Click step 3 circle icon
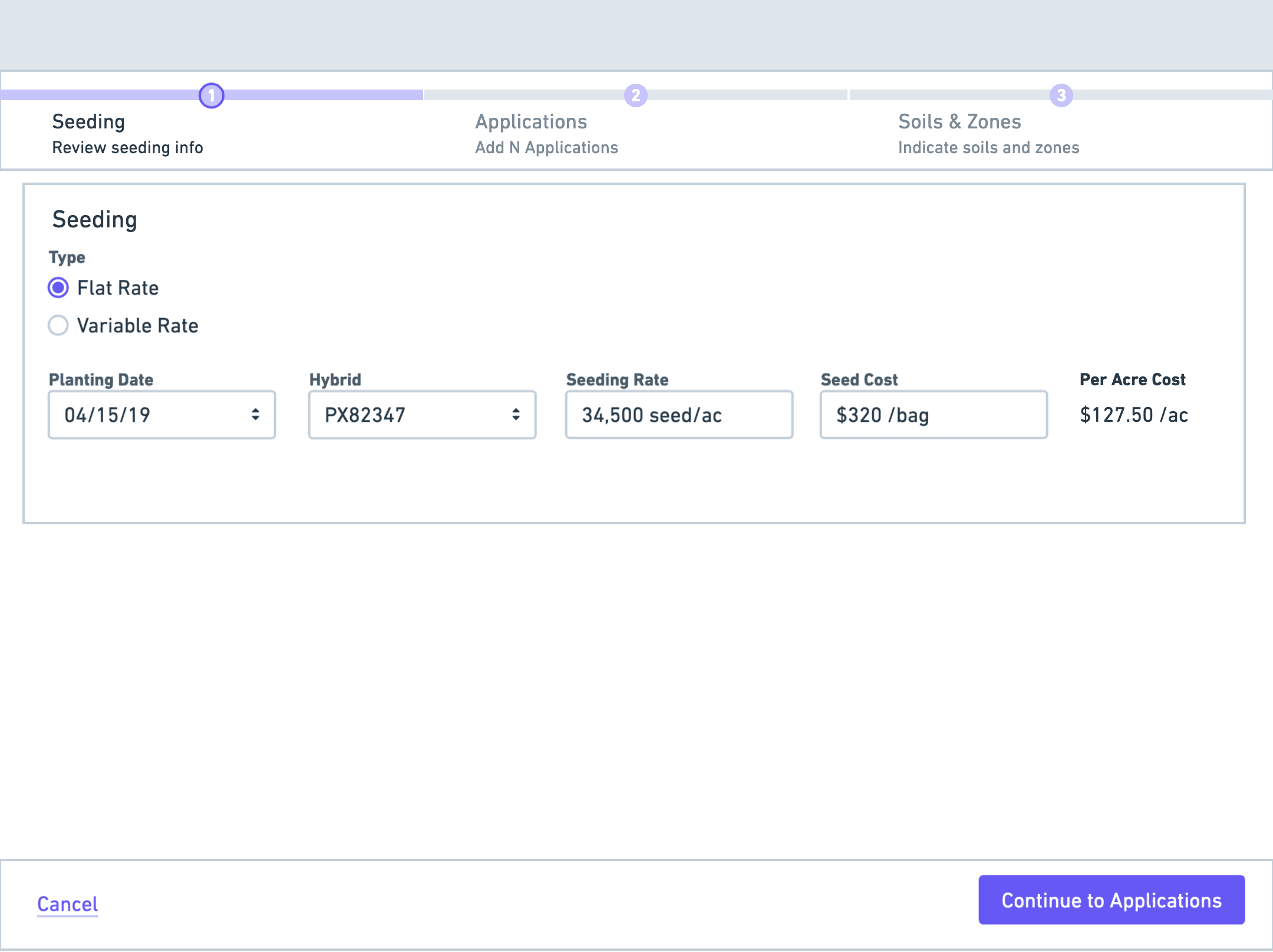 coord(1061,95)
